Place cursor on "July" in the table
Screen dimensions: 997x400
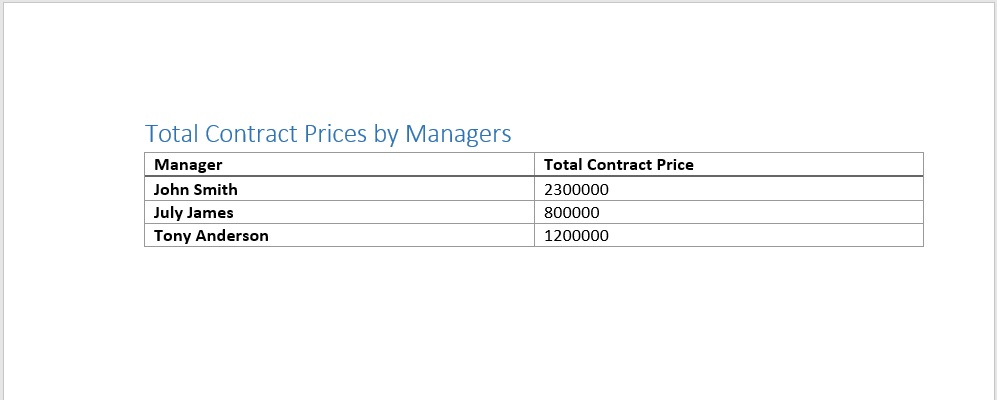tap(169, 213)
